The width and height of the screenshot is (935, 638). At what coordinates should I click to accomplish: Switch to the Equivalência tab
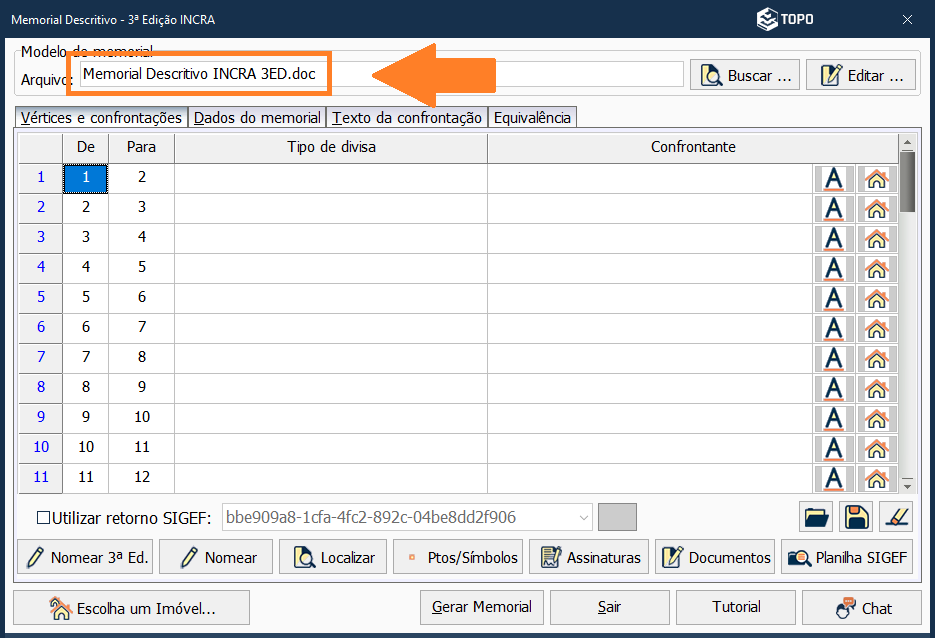(x=532, y=117)
